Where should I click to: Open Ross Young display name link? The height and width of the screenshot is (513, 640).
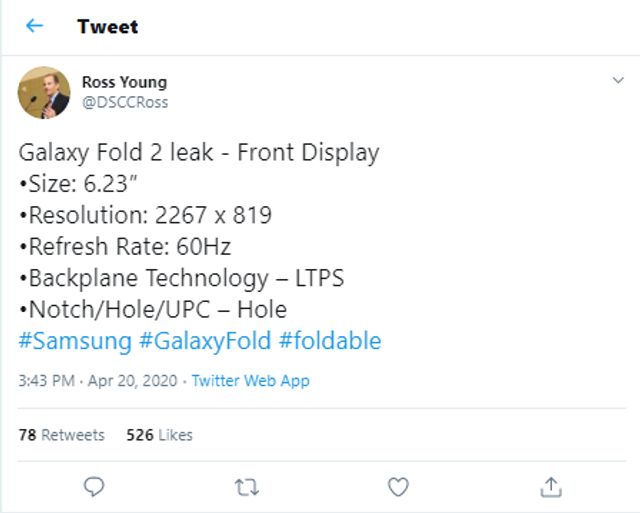point(124,82)
